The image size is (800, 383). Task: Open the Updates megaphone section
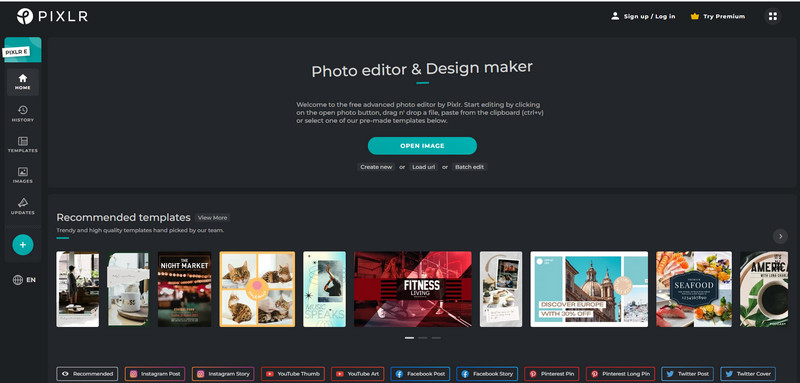(23, 207)
